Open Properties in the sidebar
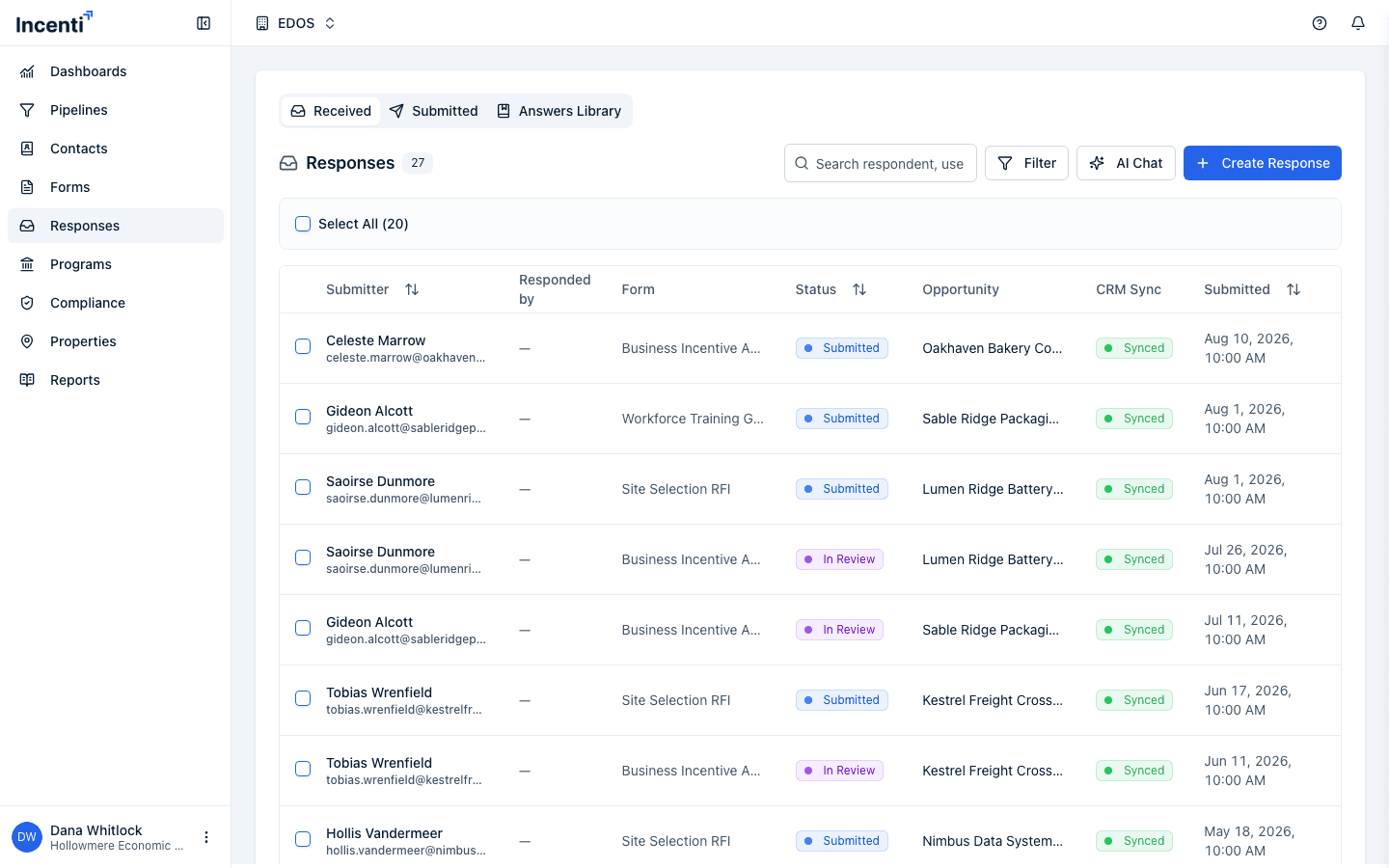Image resolution: width=1389 pixels, height=868 pixels. coord(116,341)
